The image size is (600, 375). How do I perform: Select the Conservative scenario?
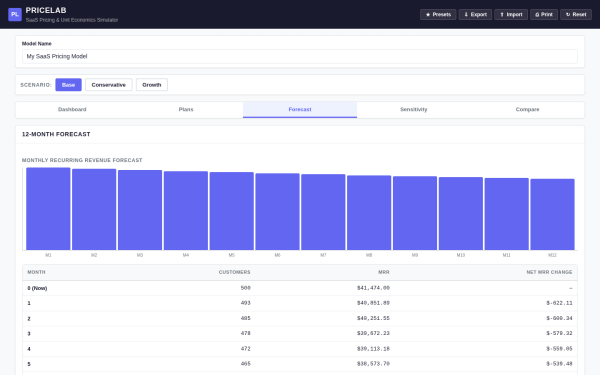pos(109,85)
